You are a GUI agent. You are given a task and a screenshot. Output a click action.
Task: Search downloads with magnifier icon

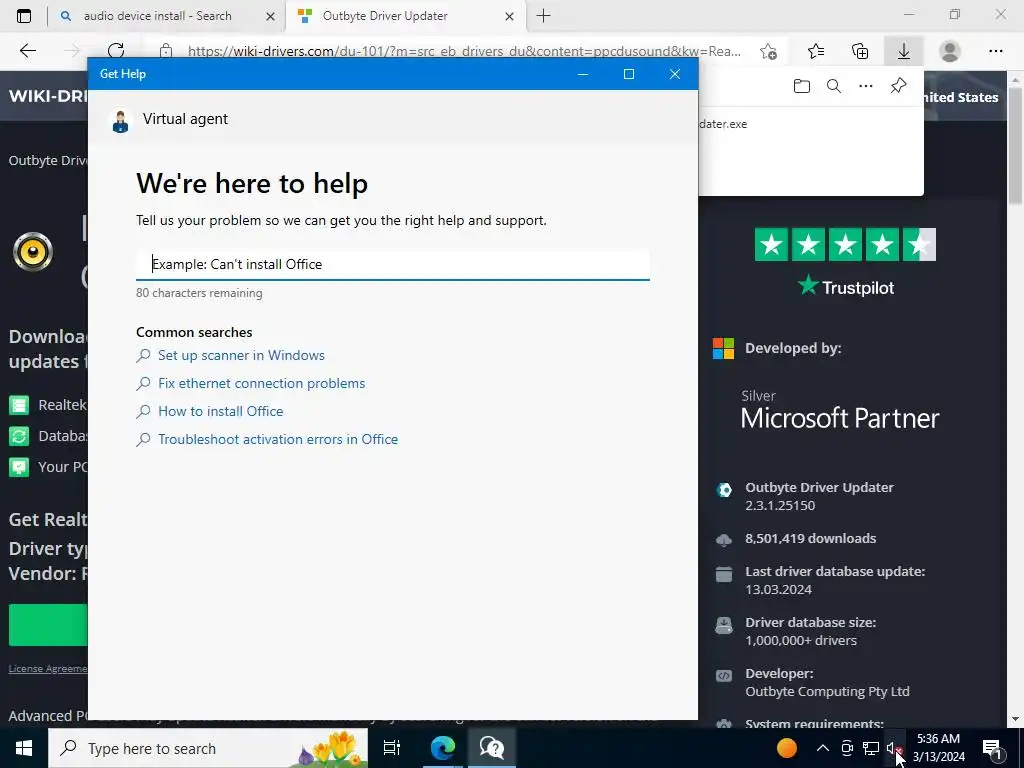point(834,86)
